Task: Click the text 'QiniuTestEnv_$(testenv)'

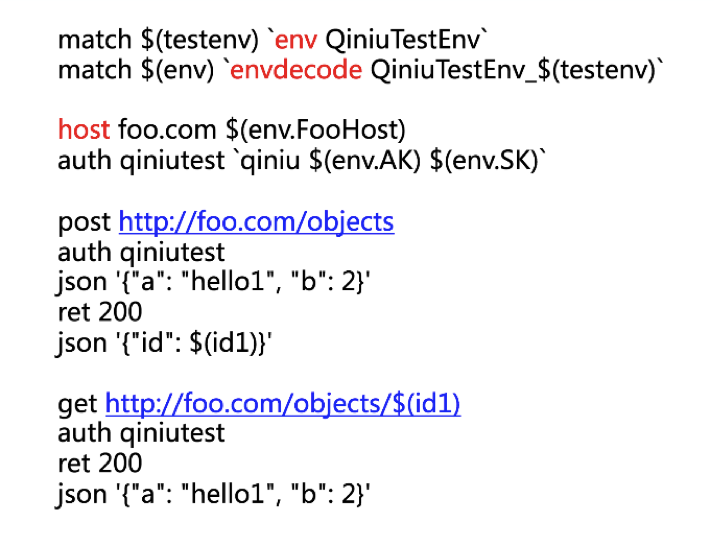Action: pyautogui.click(x=513, y=71)
